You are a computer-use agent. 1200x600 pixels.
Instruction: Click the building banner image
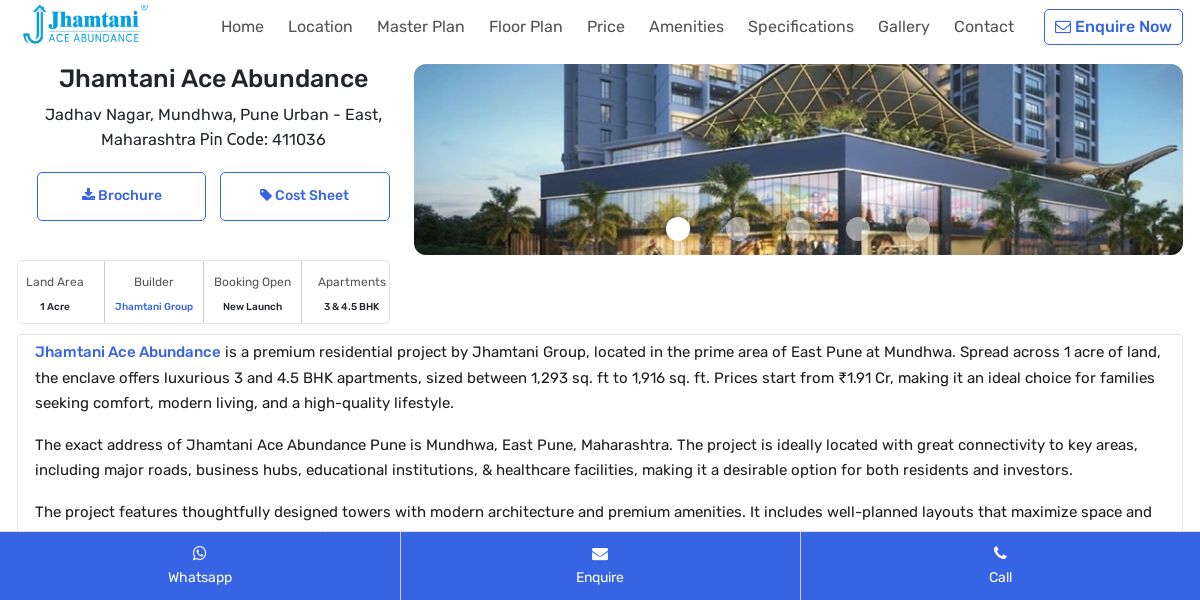click(x=798, y=160)
